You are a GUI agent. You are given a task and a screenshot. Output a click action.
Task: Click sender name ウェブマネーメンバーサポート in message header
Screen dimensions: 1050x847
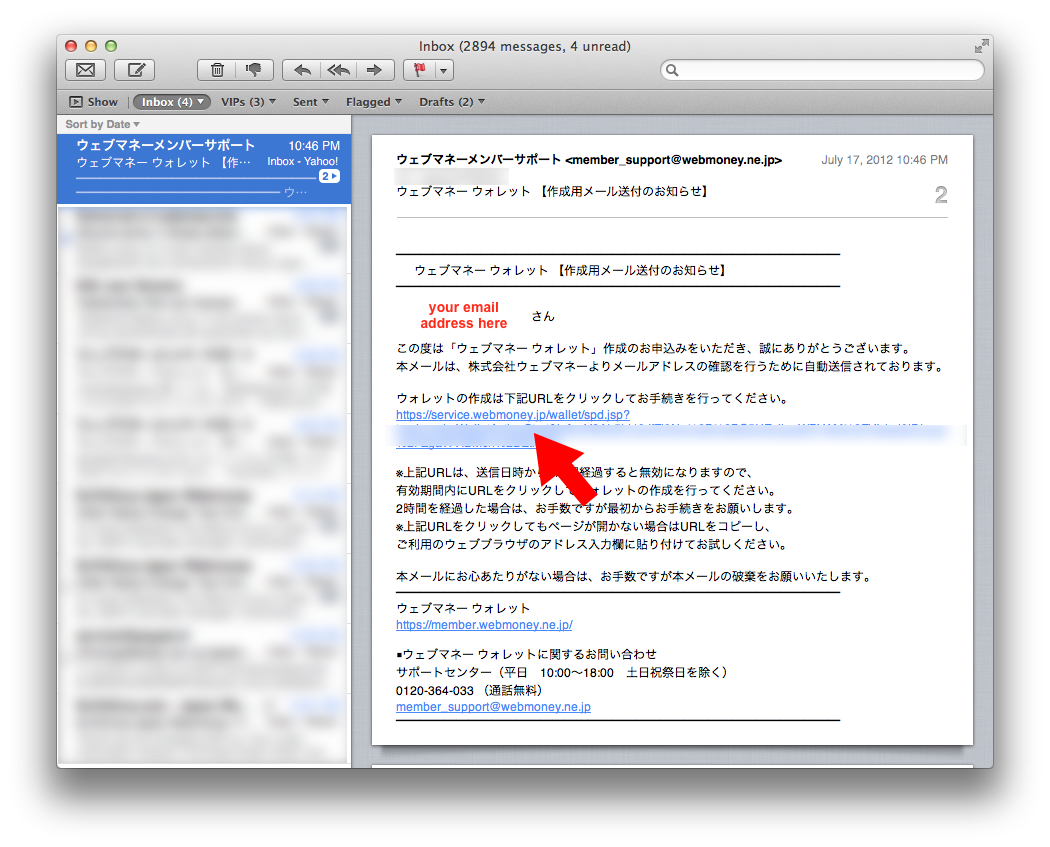[x=478, y=159]
